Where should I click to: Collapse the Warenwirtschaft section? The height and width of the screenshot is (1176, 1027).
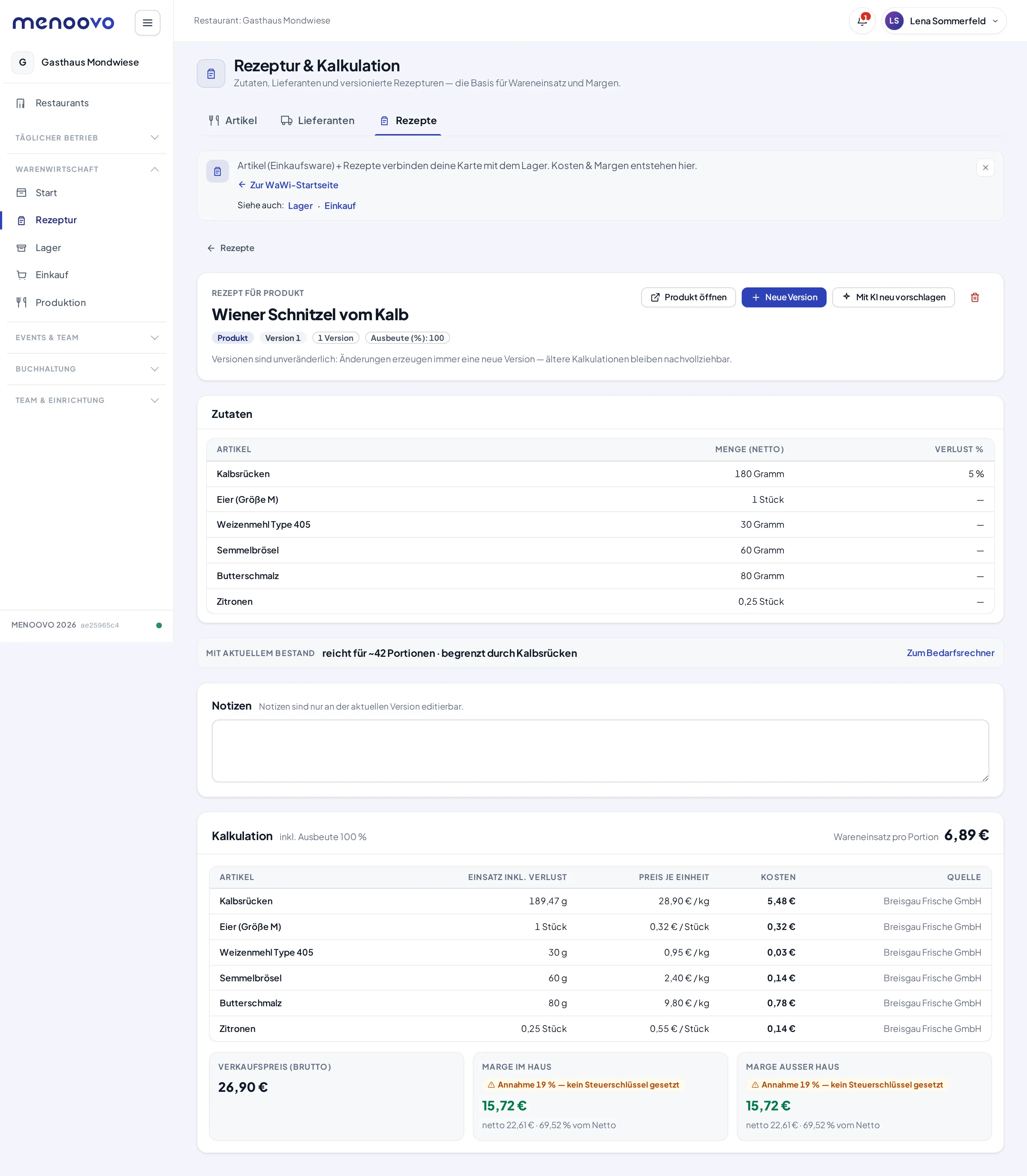coord(87,170)
